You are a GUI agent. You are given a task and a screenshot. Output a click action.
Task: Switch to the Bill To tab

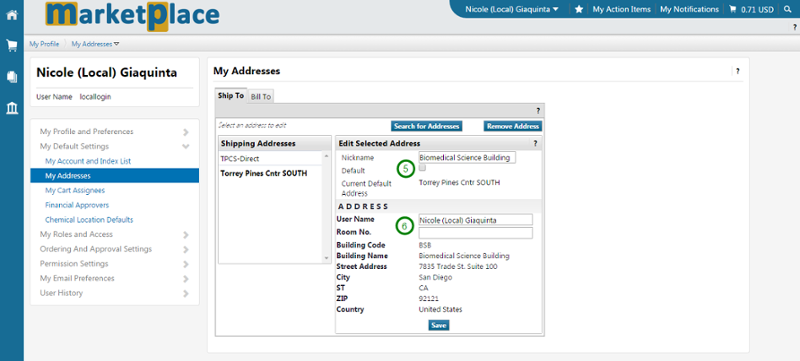pyautogui.click(x=261, y=97)
